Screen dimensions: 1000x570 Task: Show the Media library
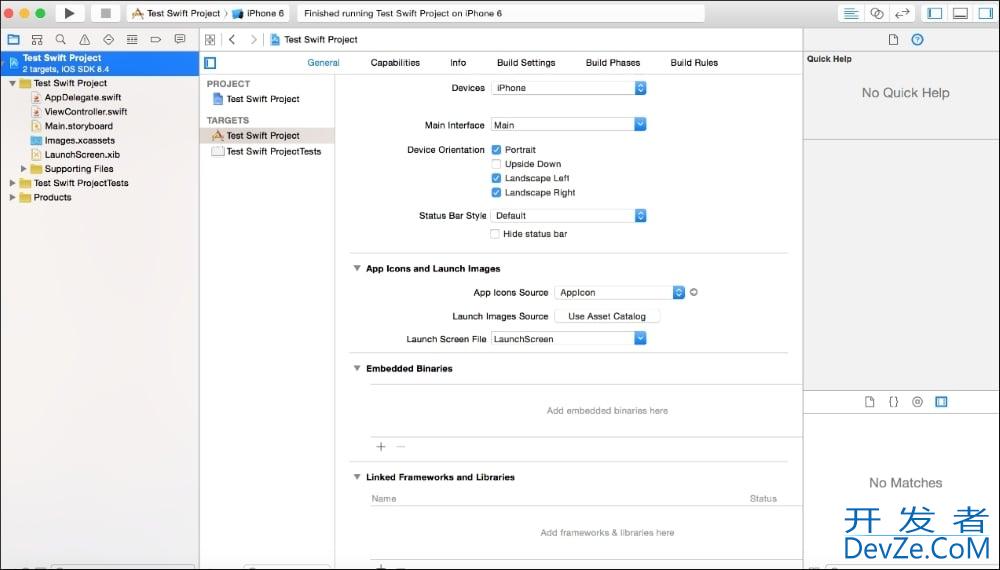click(x=941, y=402)
